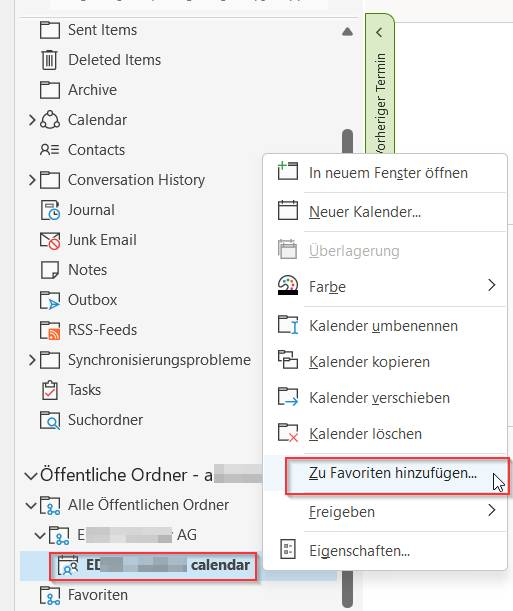Expand the Calendar folder
513x611 pixels.
click(x=32, y=120)
